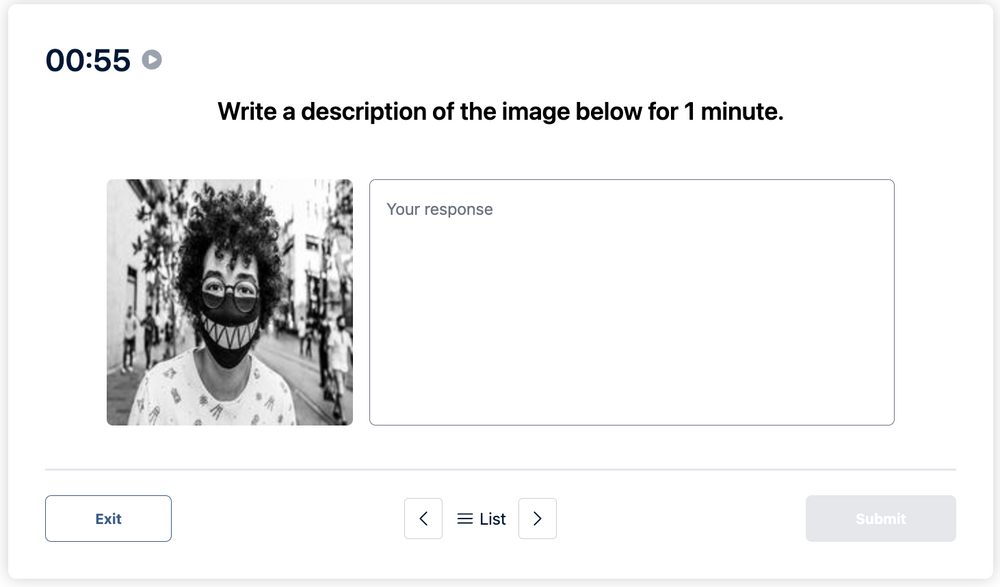Click the Your response placeholder text
This screenshot has height=587, width=1000.
point(441,209)
